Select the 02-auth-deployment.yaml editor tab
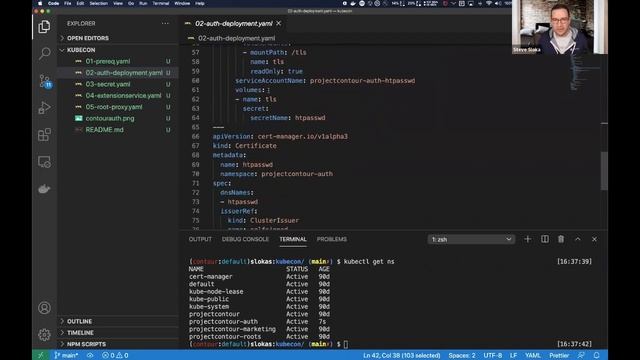Image resolution: width=640 pixels, height=360 pixels. pos(233,24)
